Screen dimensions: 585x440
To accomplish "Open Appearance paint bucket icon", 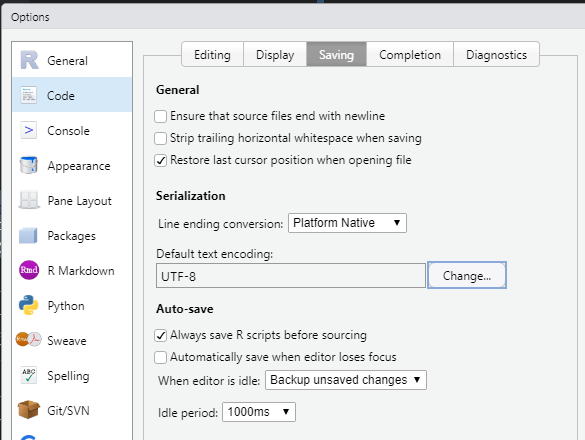I will click(x=29, y=165).
